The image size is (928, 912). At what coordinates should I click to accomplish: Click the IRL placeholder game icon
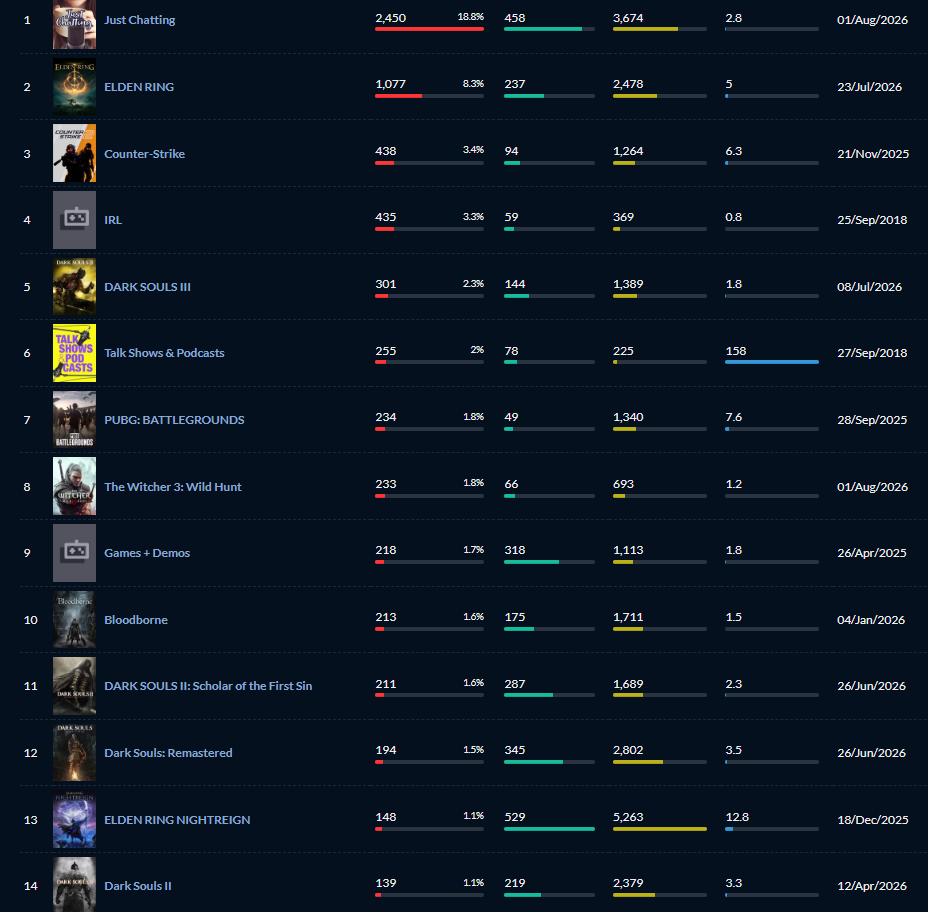click(74, 220)
